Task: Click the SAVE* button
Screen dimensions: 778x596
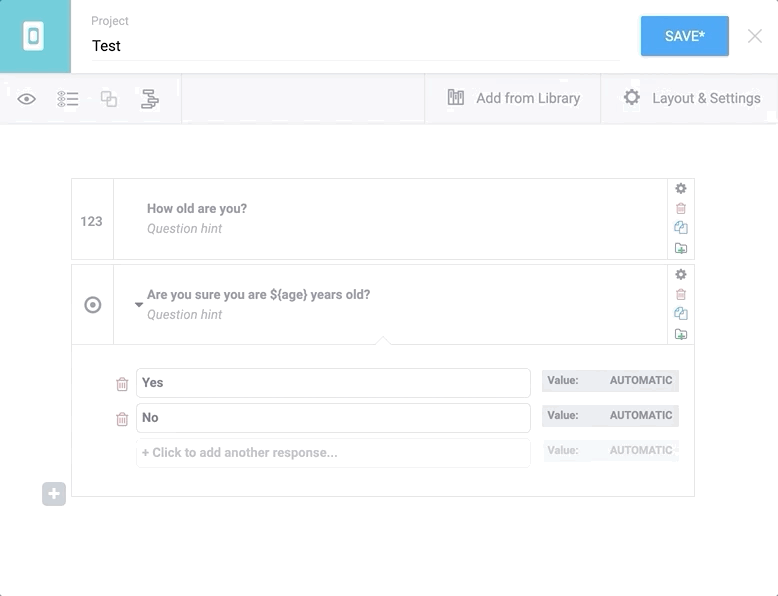Action: 684,36
